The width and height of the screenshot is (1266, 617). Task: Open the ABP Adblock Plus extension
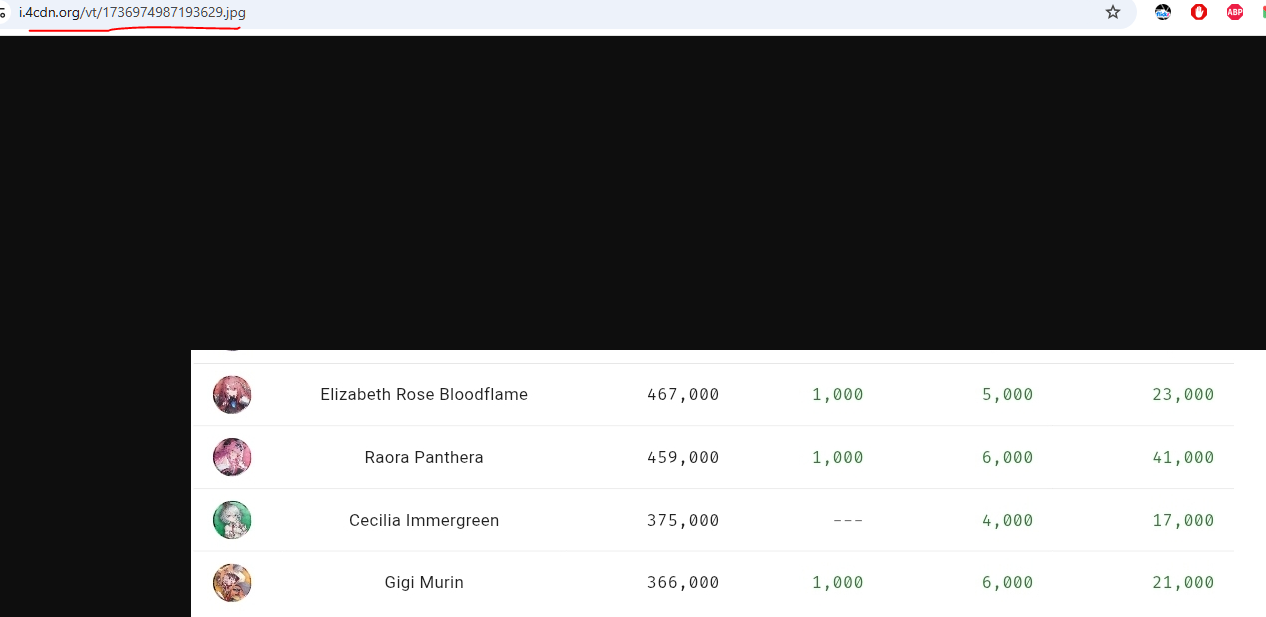point(1235,12)
